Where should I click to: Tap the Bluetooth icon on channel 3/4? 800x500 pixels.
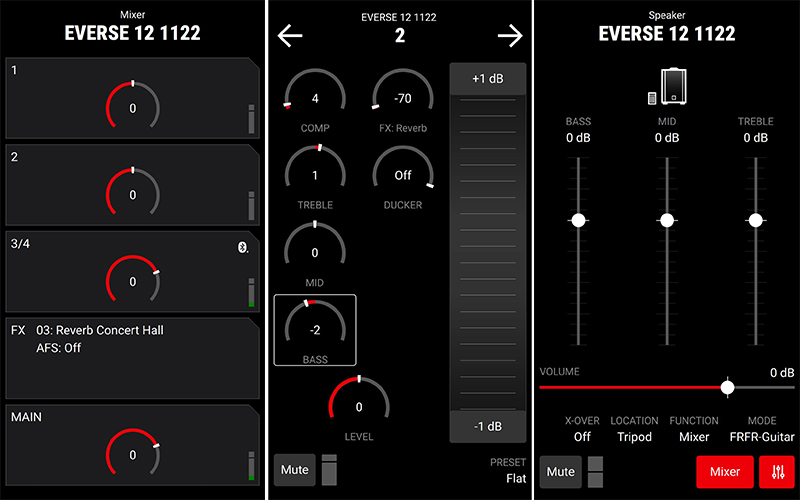(243, 247)
